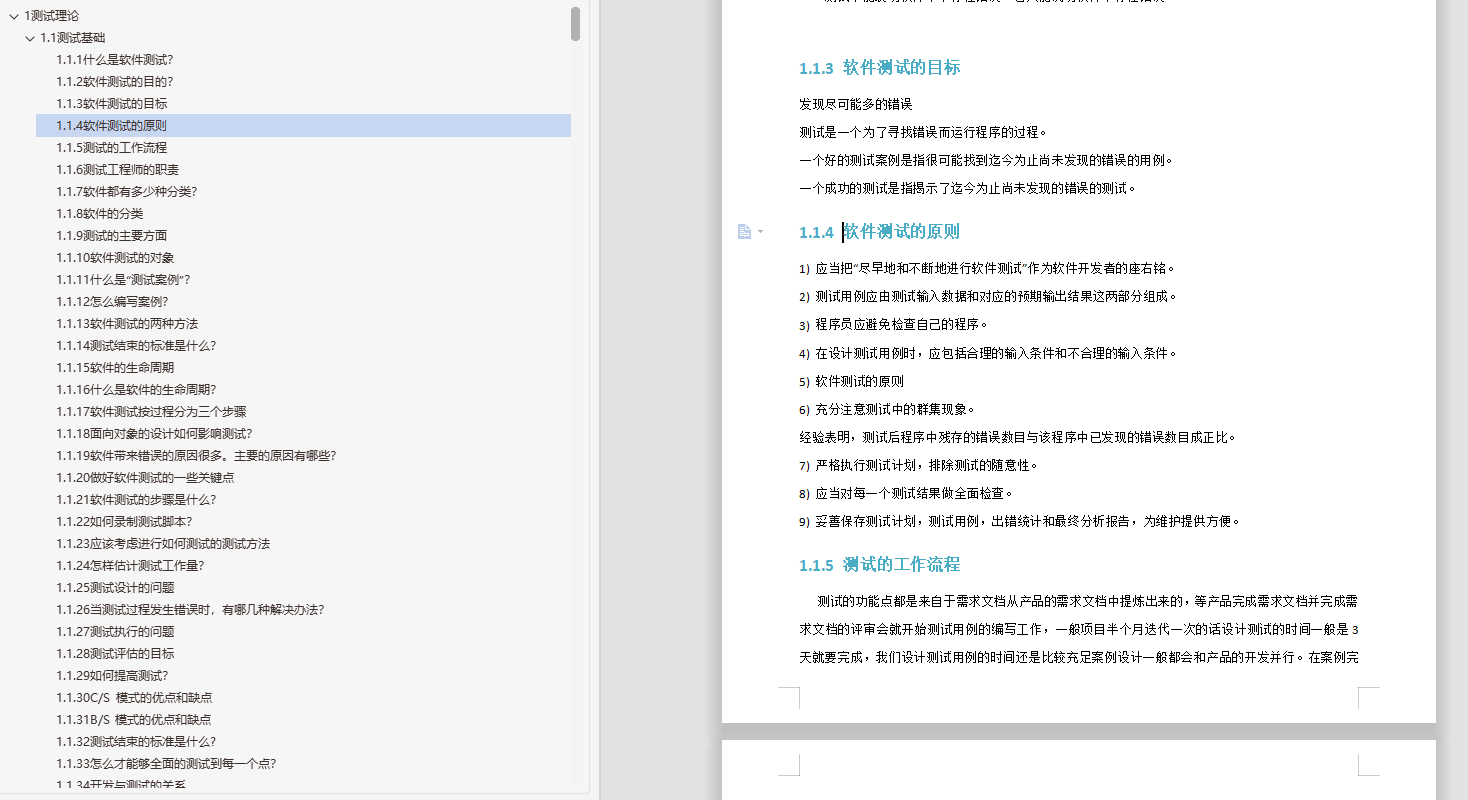Navigate to 1.1.30C/S 模式的优点和缺点
The width and height of the screenshot is (1468, 800).
pos(134,698)
